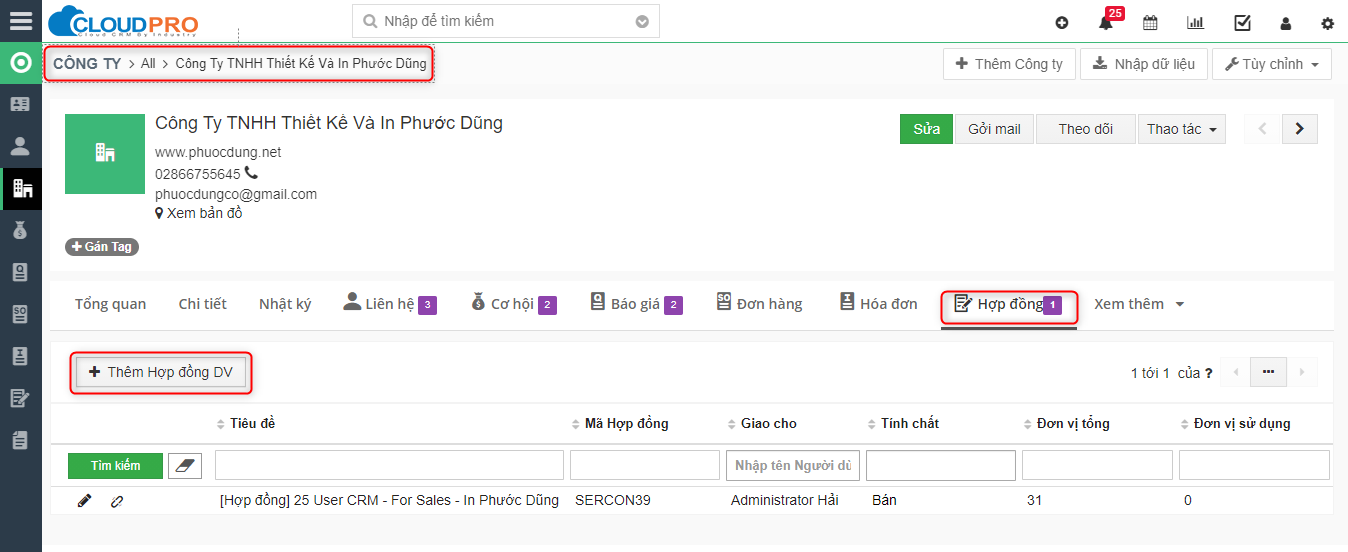Image resolution: width=1348 pixels, height=552 pixels.
Task: Click the Tiêu đề filter input
Action: (389, 465)
